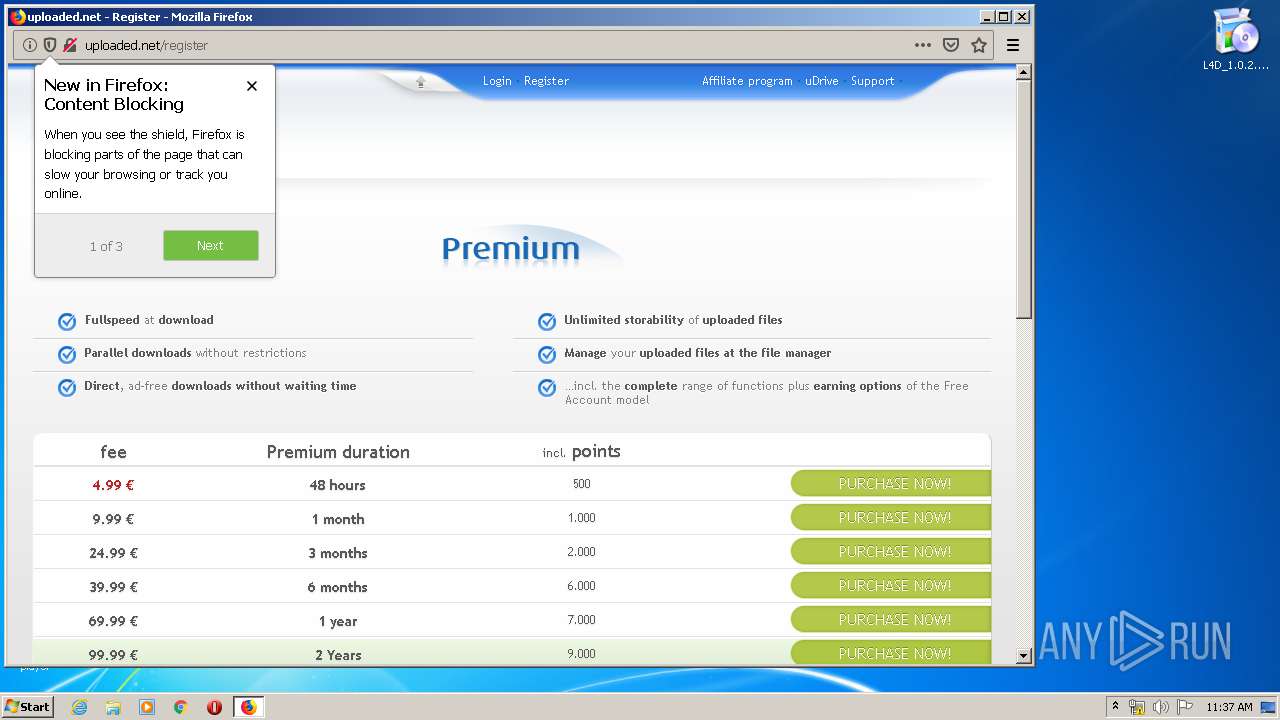Open the volume speaker tray icon
Viewport: 1280px width, 720px height.
pos(1160,707)
